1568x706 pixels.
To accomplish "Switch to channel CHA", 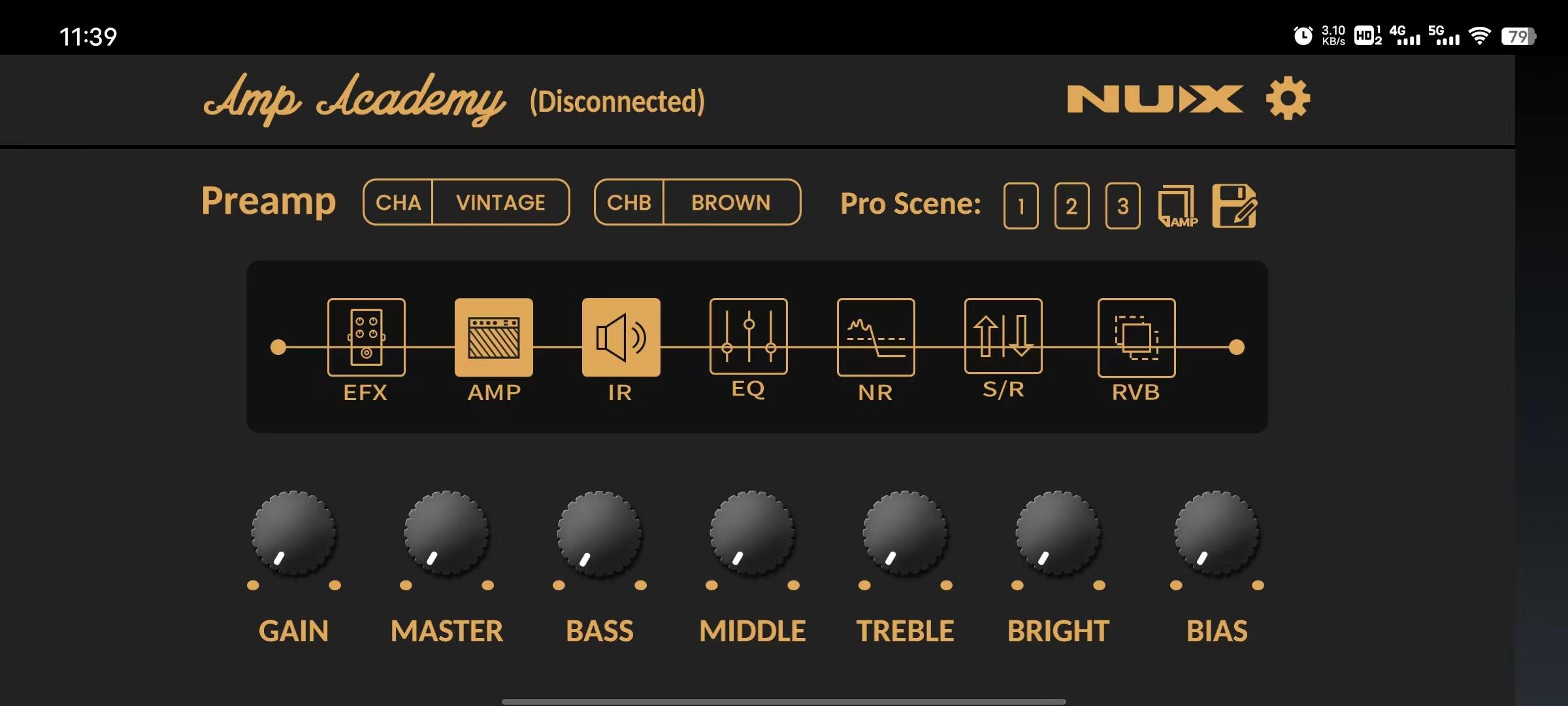I will point(398,202).
